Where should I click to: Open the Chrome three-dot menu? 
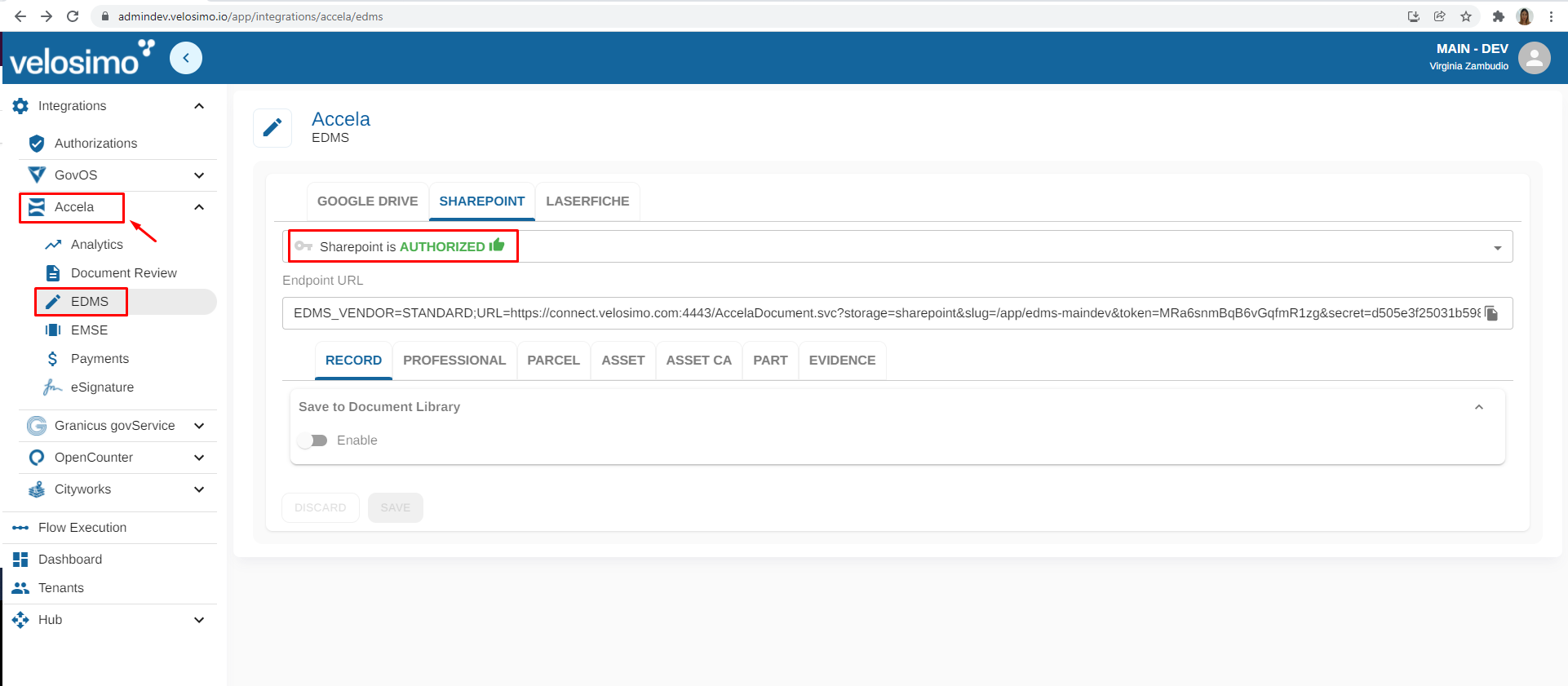point(1551,16)
